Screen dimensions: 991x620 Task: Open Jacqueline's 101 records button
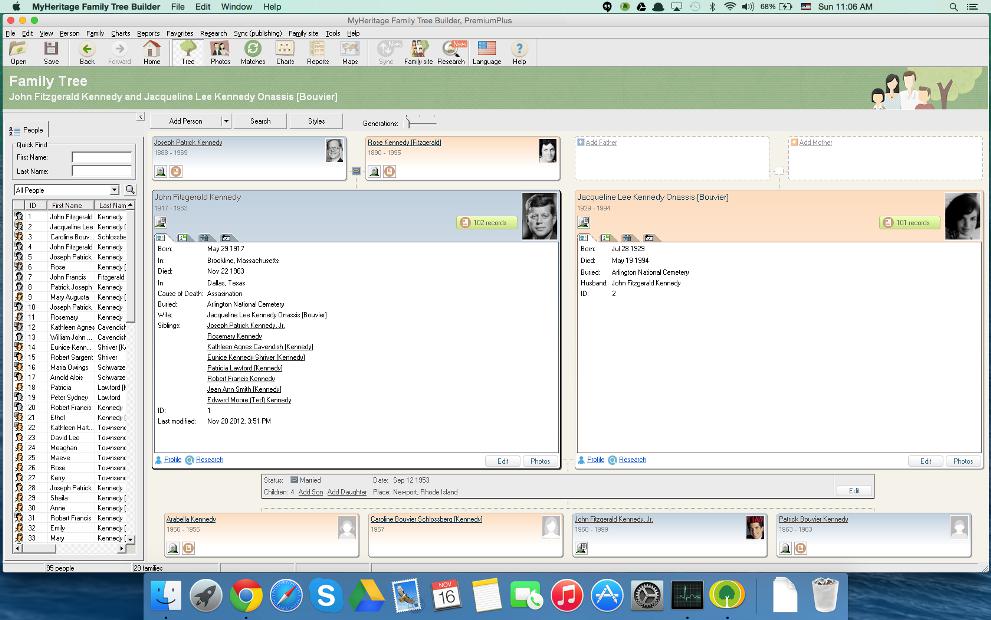(909, 222)
